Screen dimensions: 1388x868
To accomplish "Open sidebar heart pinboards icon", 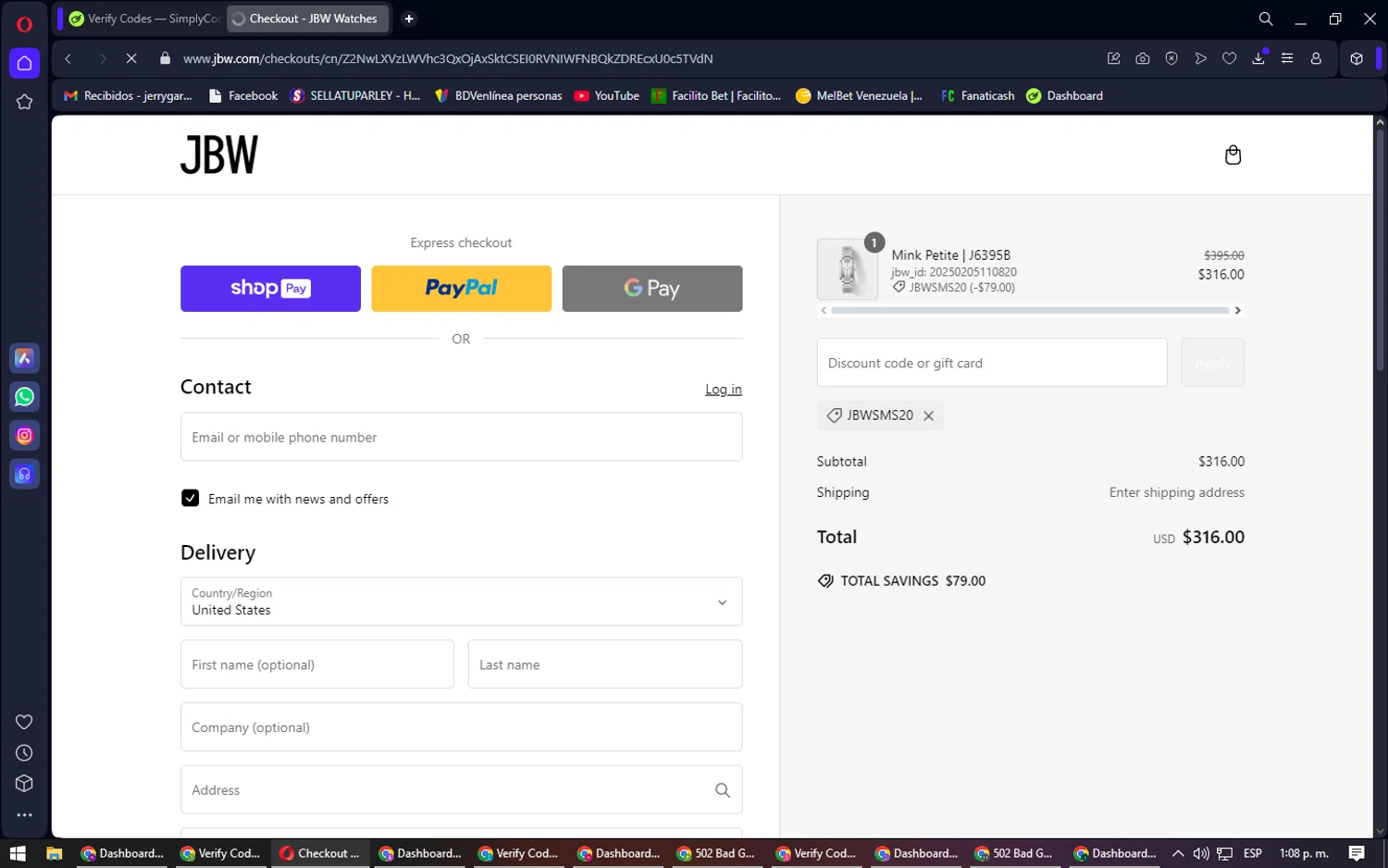I will 25,722.
